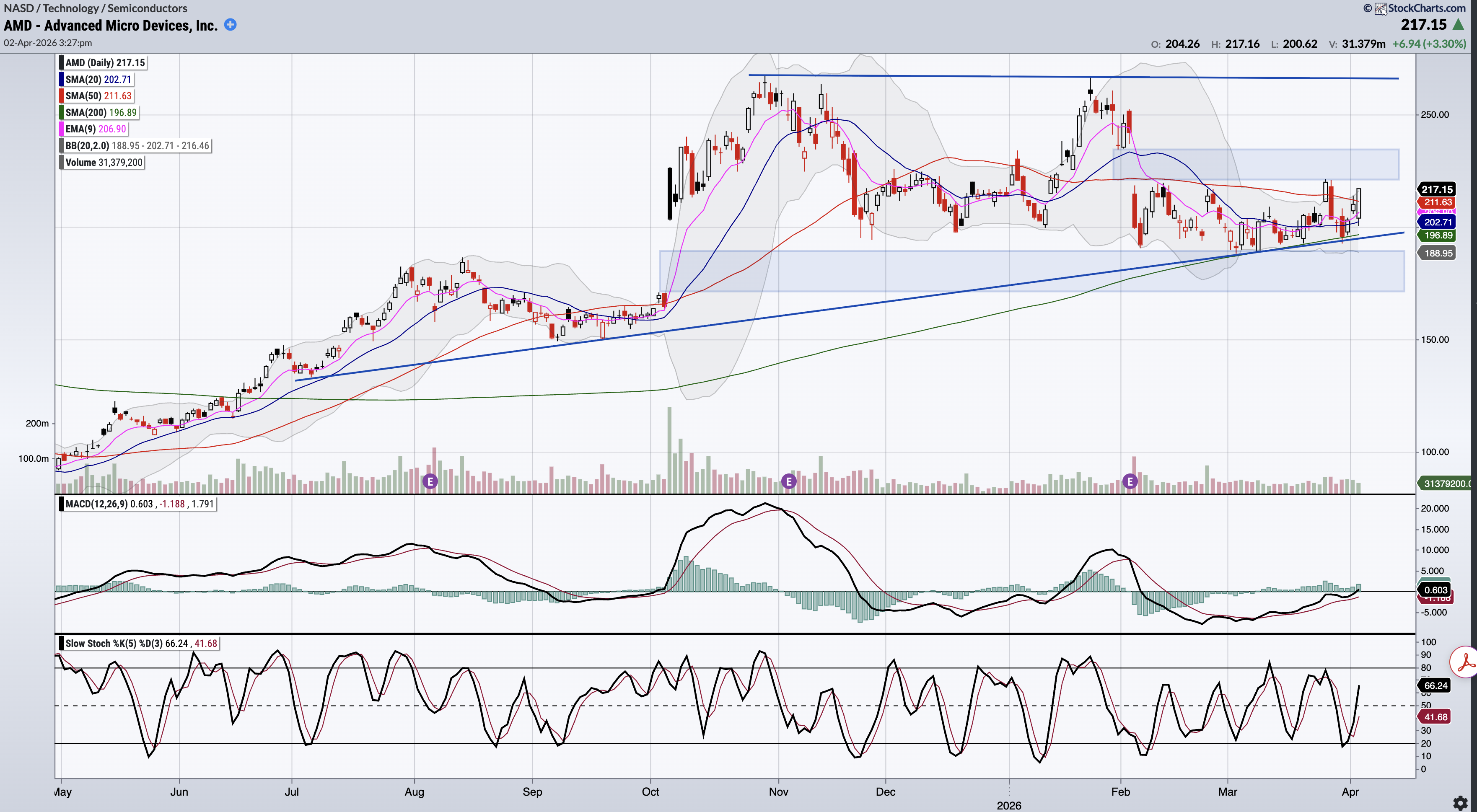Image resolution: width=1477 pixels, height=812 pixels.
Task: Click the SMA(50) 211.63 legend label
Action: click(98, 96)
